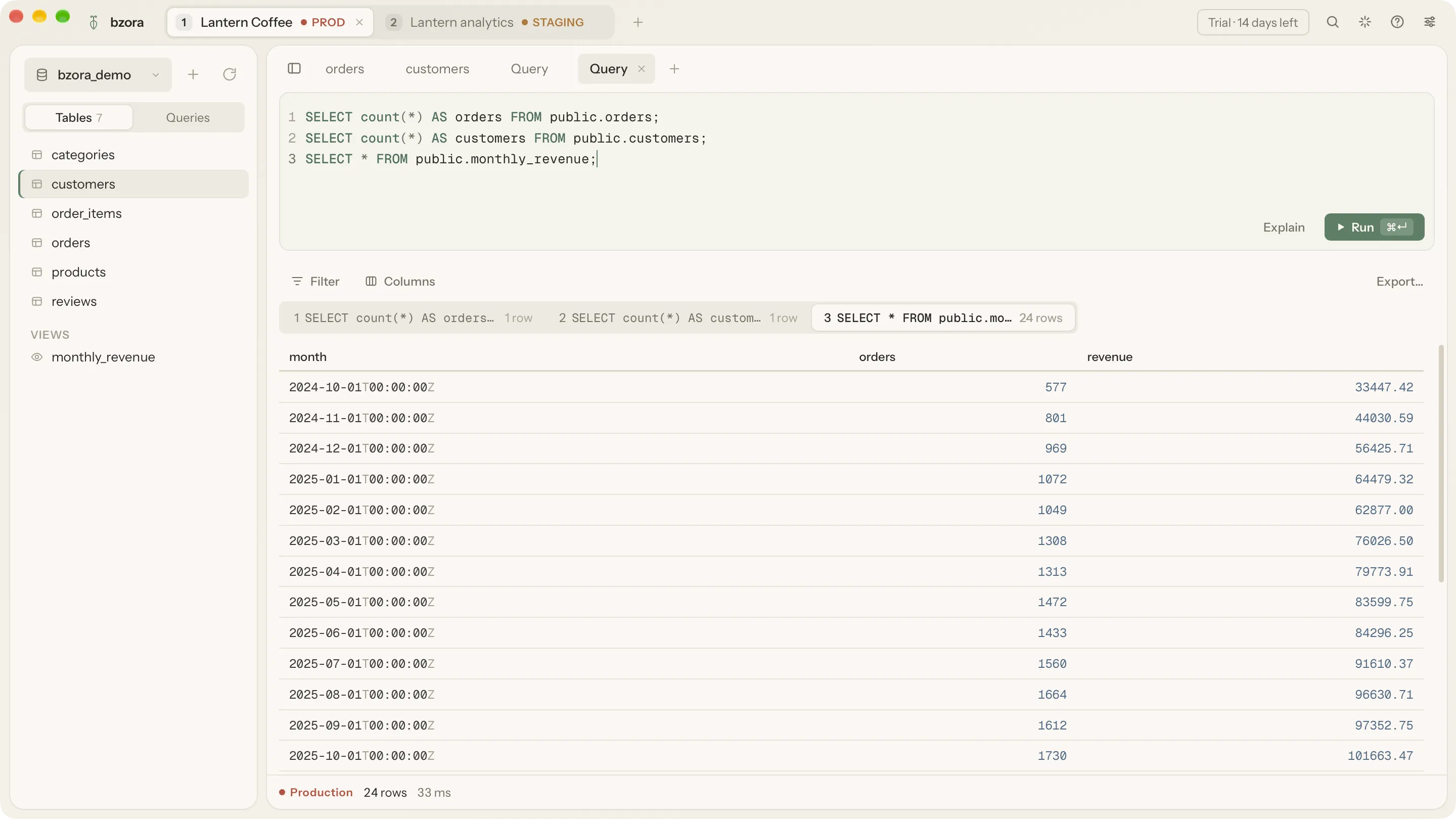
Task: Sort by the revenue column header
Action: [x=1110, y=356]
